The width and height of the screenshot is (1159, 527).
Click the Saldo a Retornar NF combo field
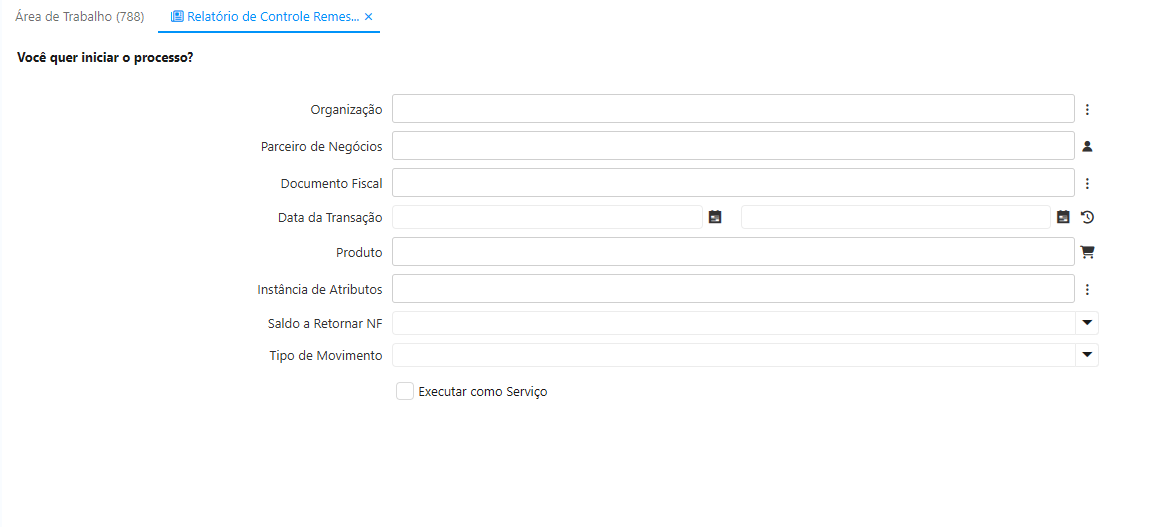[734, 323]
